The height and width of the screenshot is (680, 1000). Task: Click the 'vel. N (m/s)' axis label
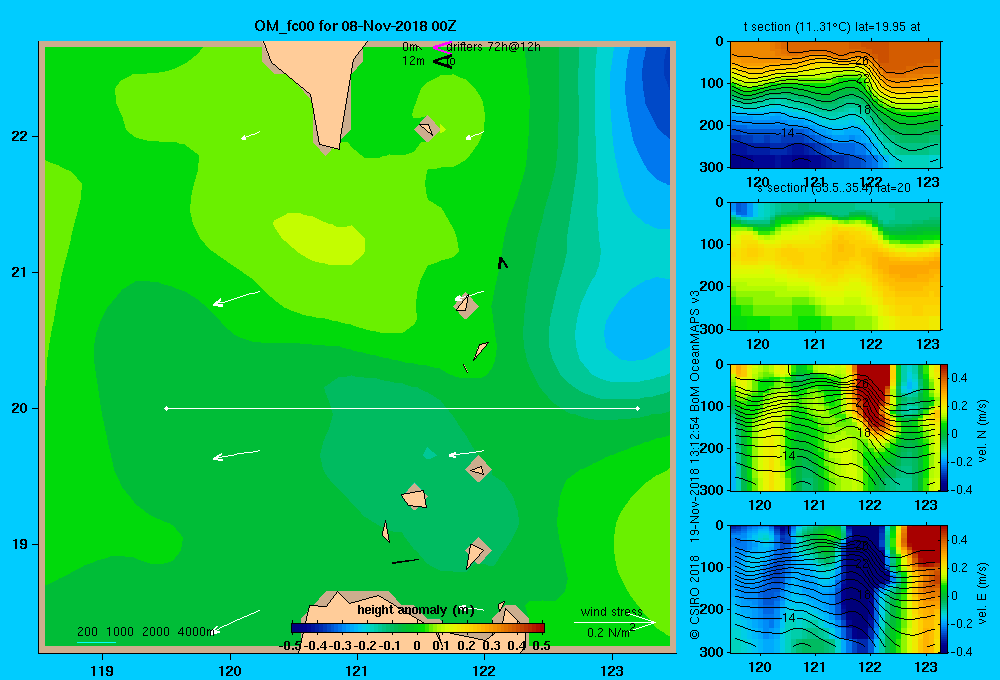[x=983, y=431]
